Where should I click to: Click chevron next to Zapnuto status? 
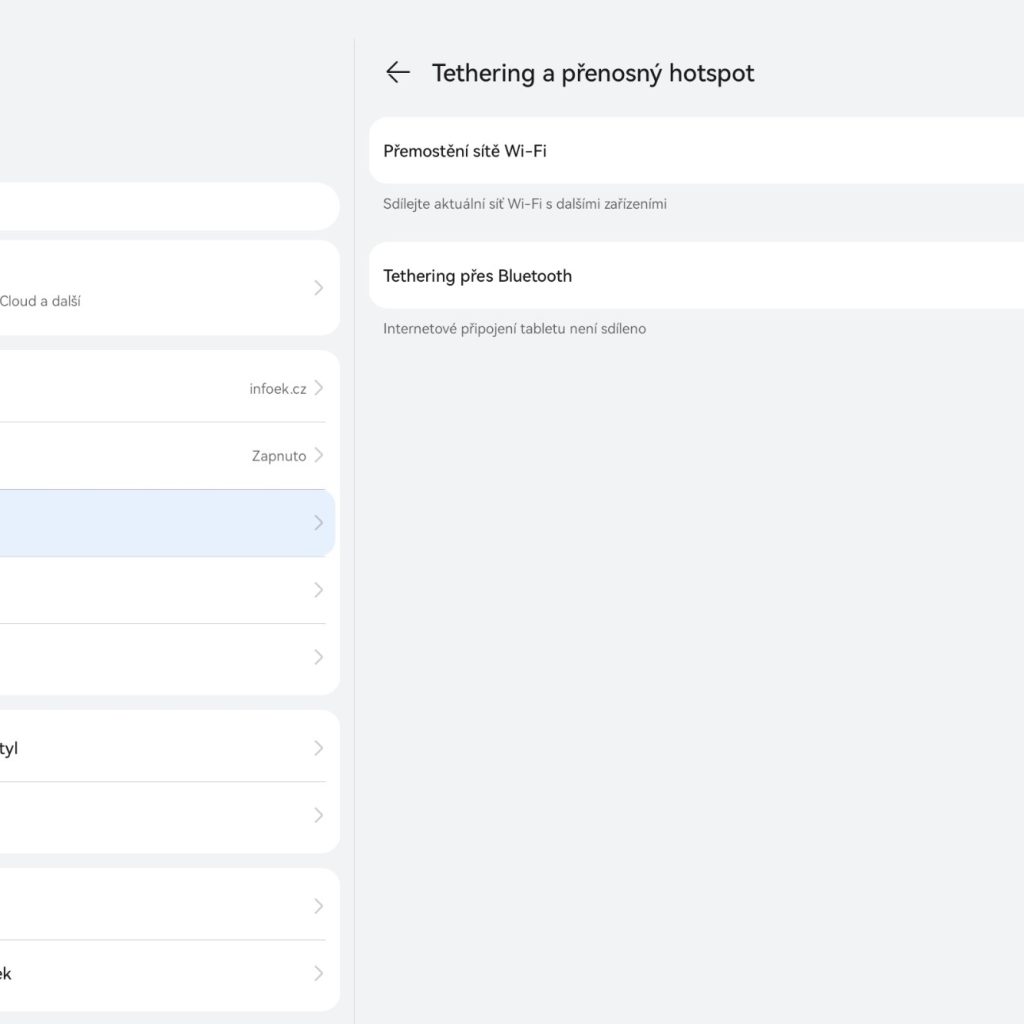(x=318, y=456)
